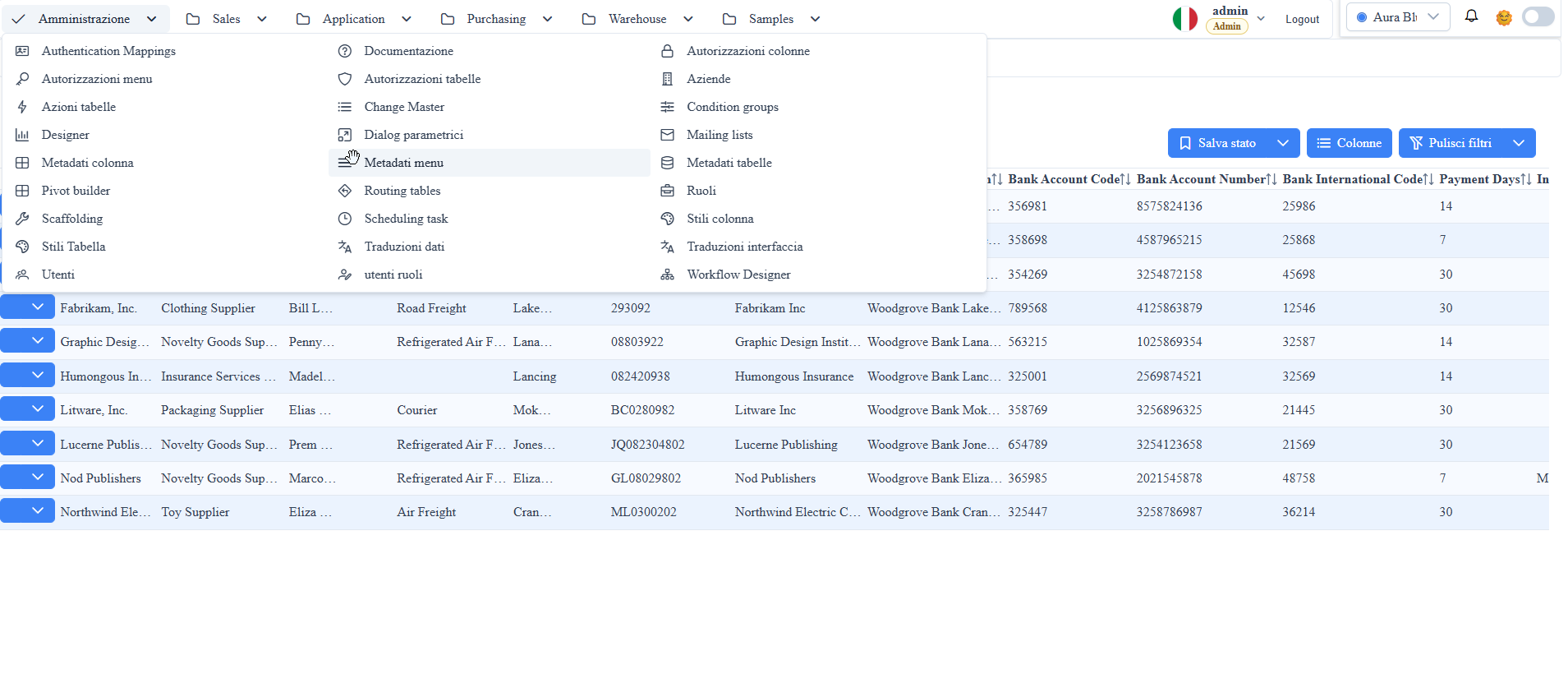Click the building icon beside Aziende
The height and width of the screenshot is (697, 1568).
668,79
